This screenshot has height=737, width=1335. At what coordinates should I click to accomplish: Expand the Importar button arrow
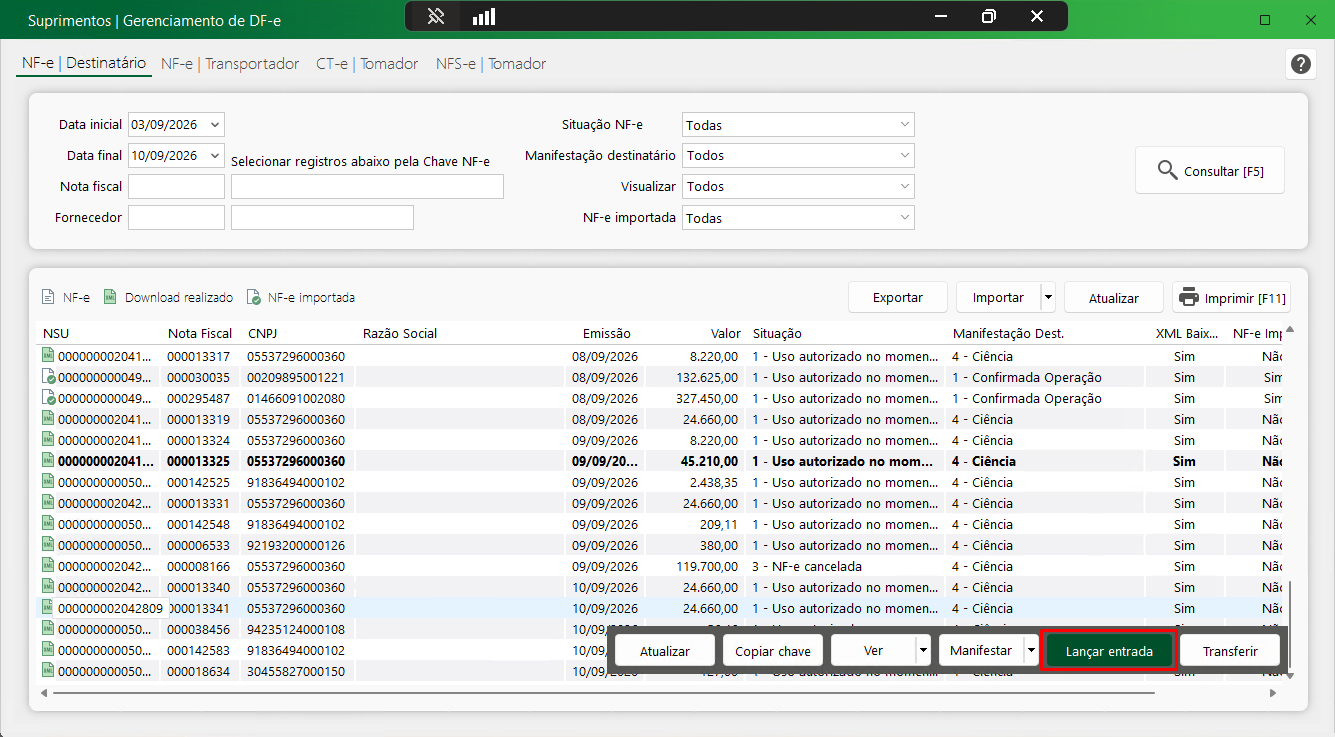pos(1048,298)
